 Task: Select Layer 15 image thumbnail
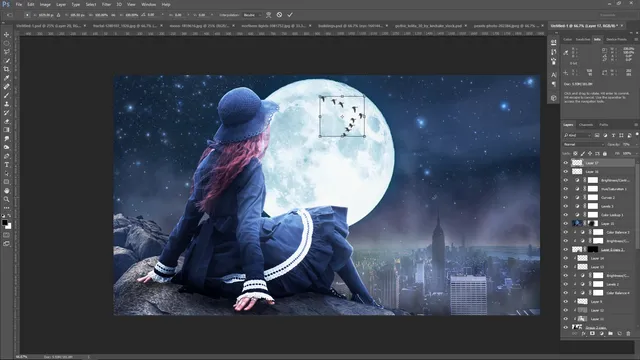pos(577,224)
